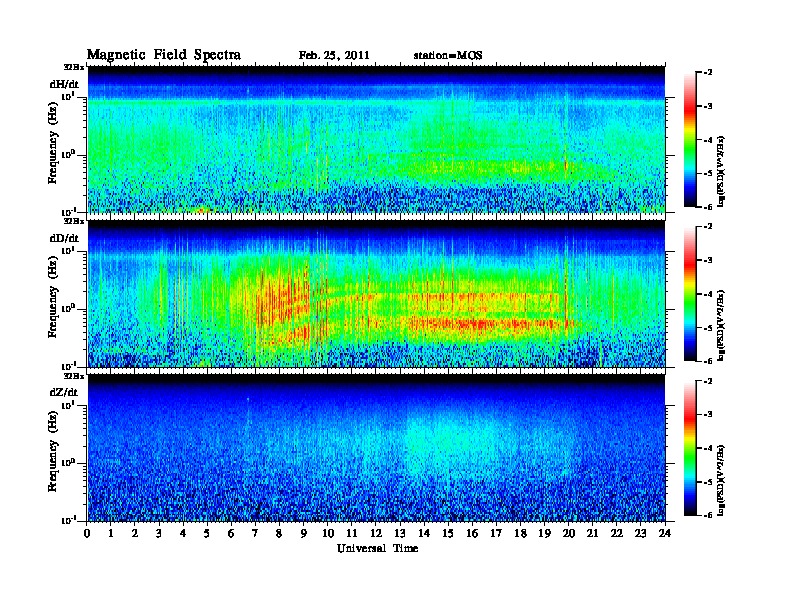Click hour "10" on the time axis
The image size is (792, 612).
tap(328, 533)
